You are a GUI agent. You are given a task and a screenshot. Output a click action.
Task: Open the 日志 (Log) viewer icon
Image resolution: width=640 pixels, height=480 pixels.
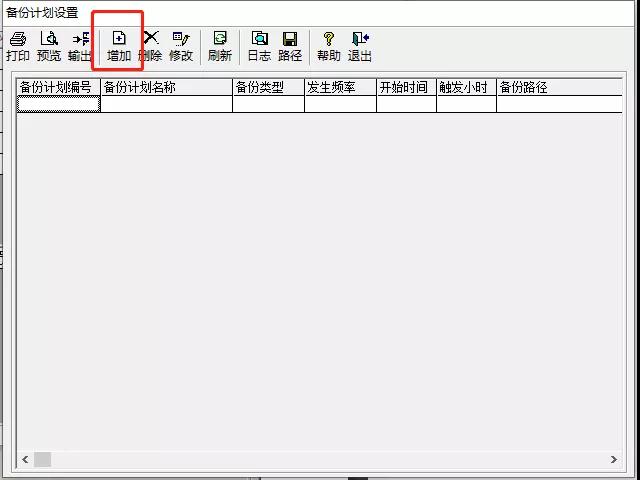click(x=259, y=46)
